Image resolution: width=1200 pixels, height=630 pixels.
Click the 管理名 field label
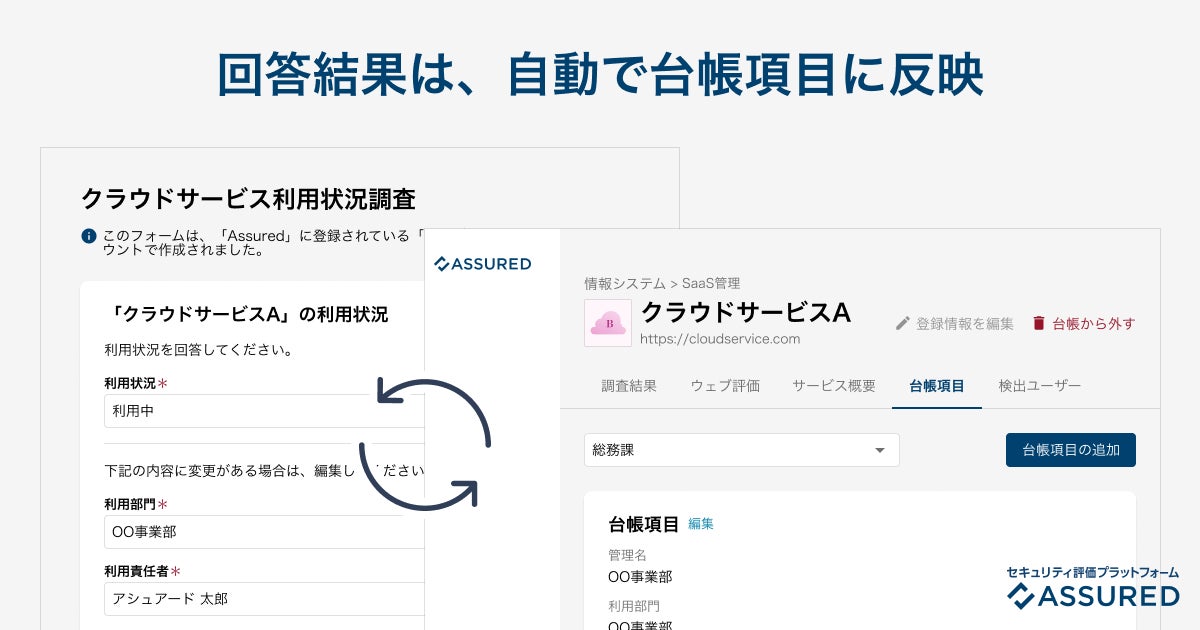point(627,555)
